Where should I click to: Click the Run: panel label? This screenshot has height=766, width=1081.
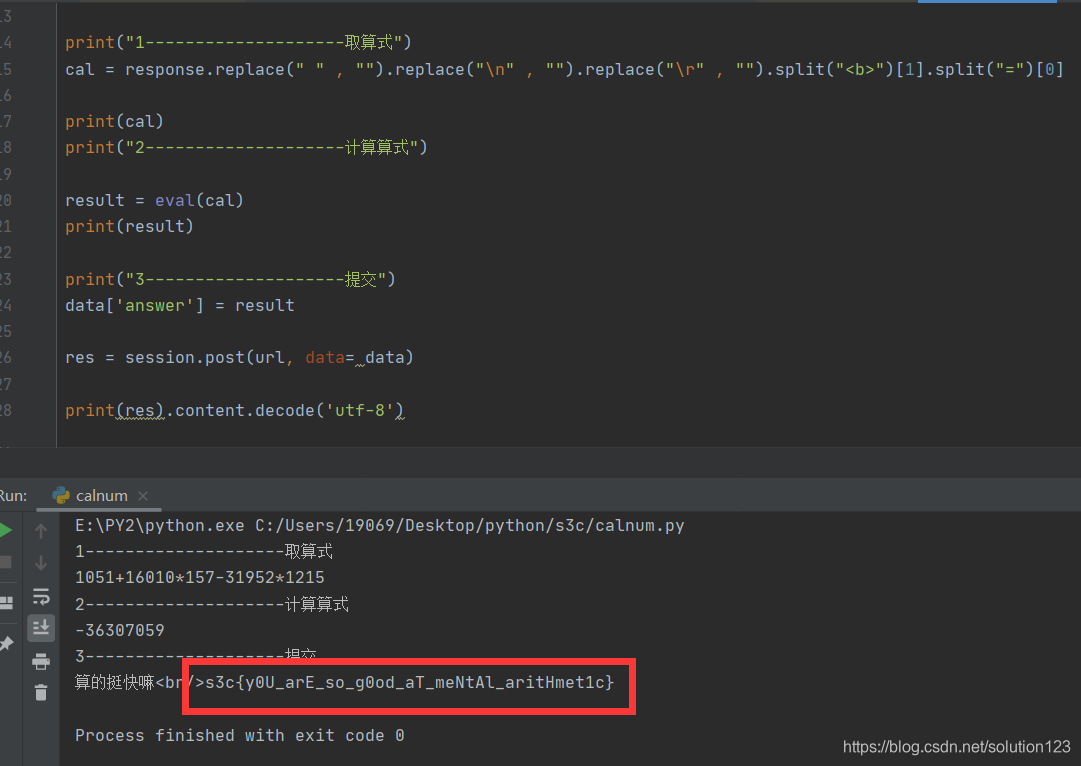tap(12, 496)
